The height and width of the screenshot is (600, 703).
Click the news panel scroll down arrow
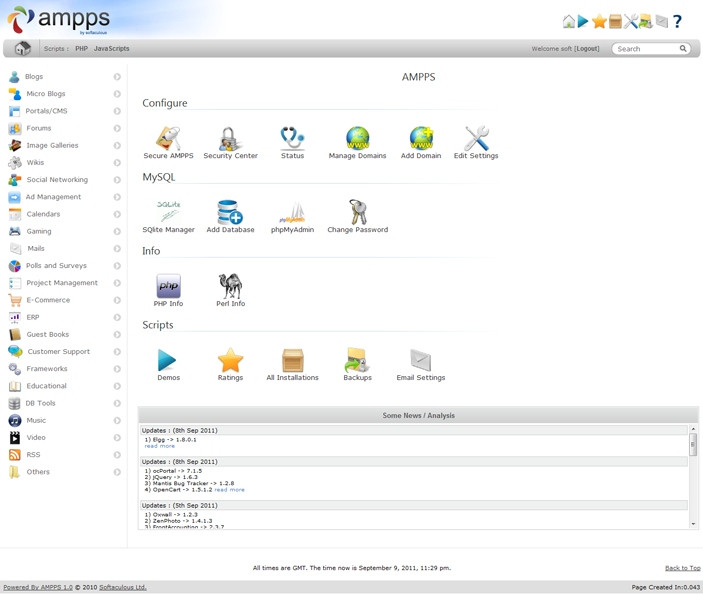(693, 524)
